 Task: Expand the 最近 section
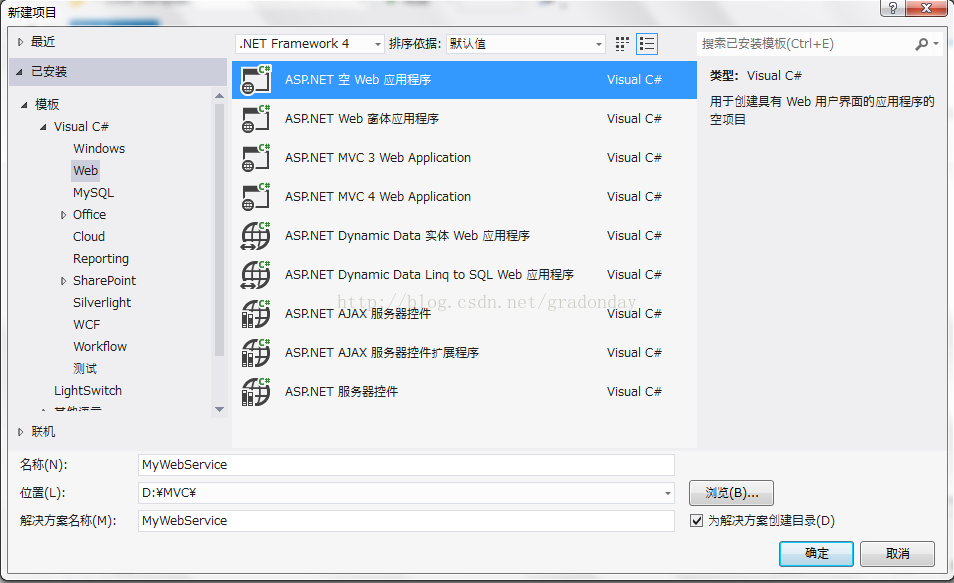(x=20, y=42)
